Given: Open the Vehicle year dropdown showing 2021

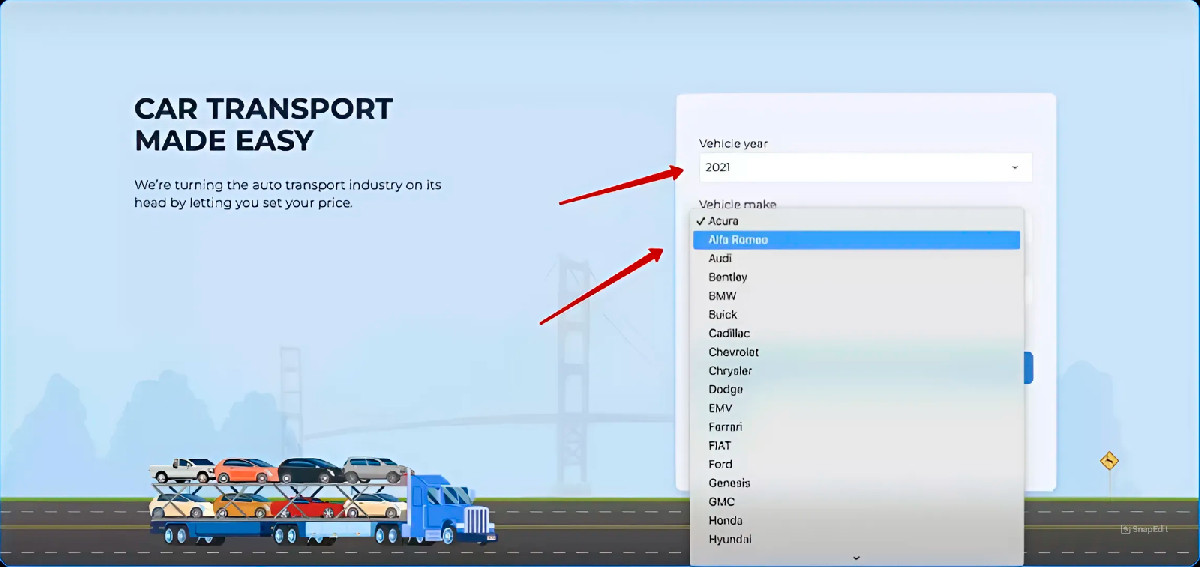Looking at the screenshot, I should click(x=865, y=167).
